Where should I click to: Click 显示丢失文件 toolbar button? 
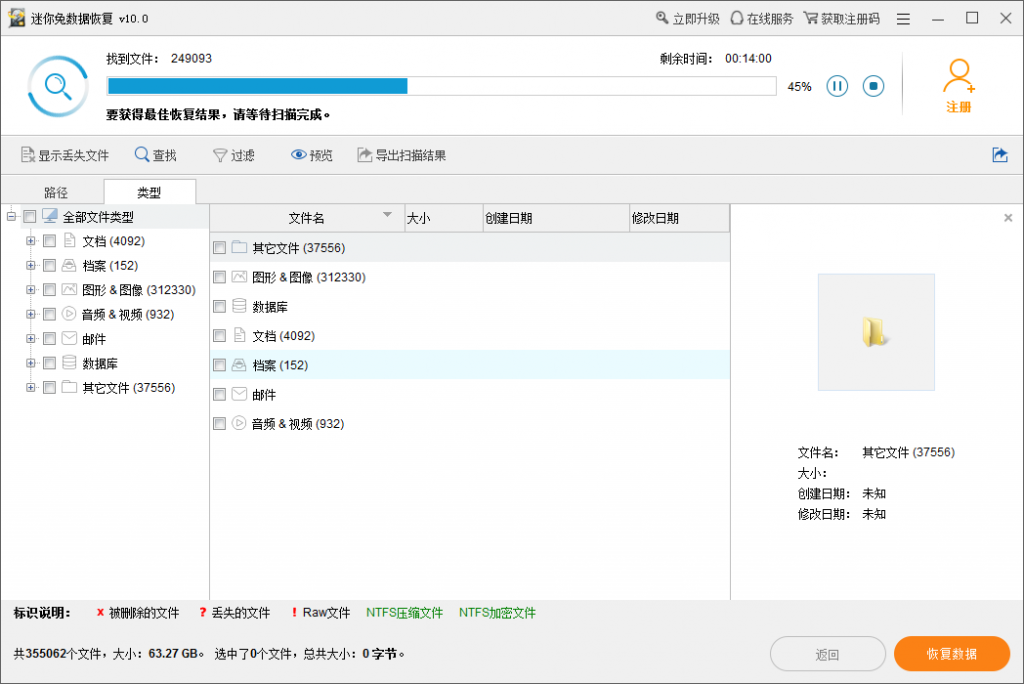point(65,155)
